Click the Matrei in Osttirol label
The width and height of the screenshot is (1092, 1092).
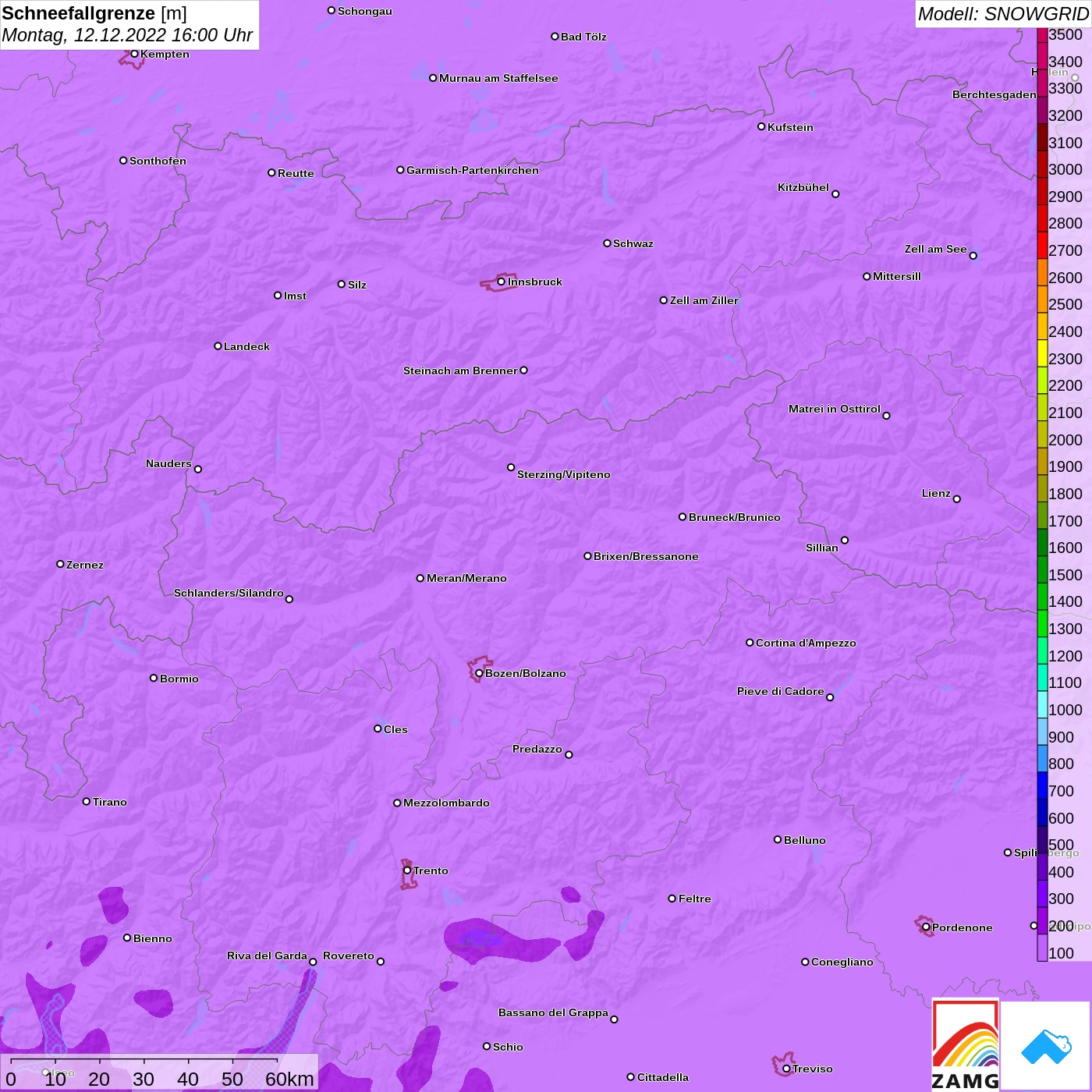click(835, 409)
